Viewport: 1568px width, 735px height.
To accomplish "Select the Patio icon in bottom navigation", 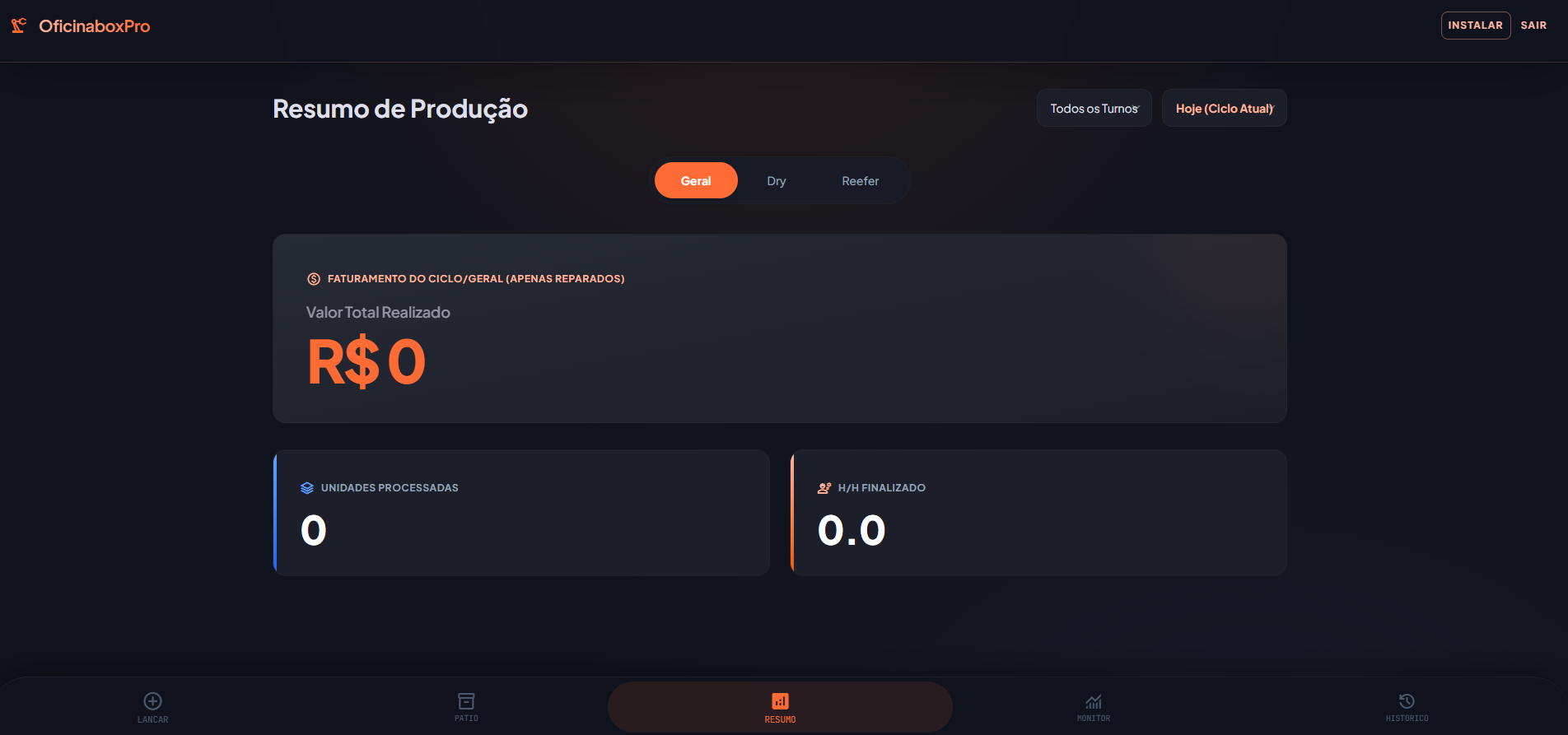I will tap(466, 700).
